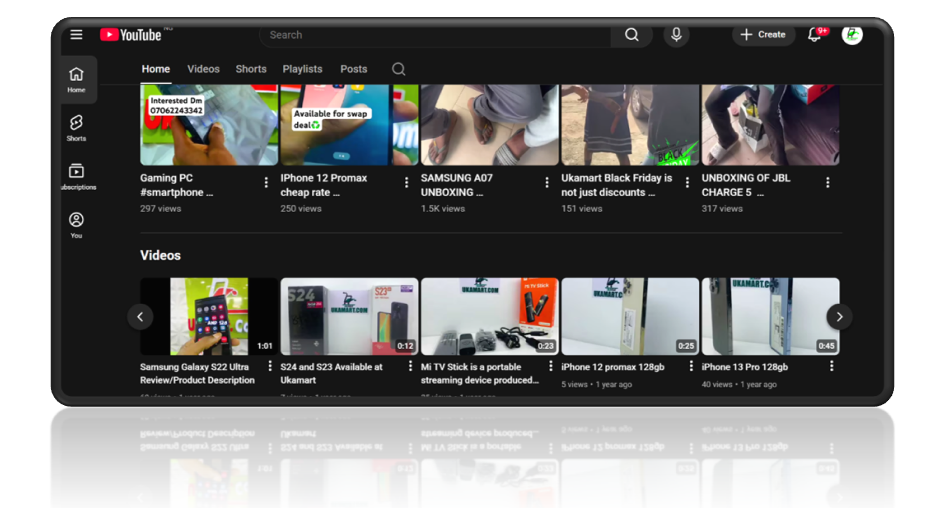
Task: Open options for Gaming PC short
Action: (x=266, y=182)
